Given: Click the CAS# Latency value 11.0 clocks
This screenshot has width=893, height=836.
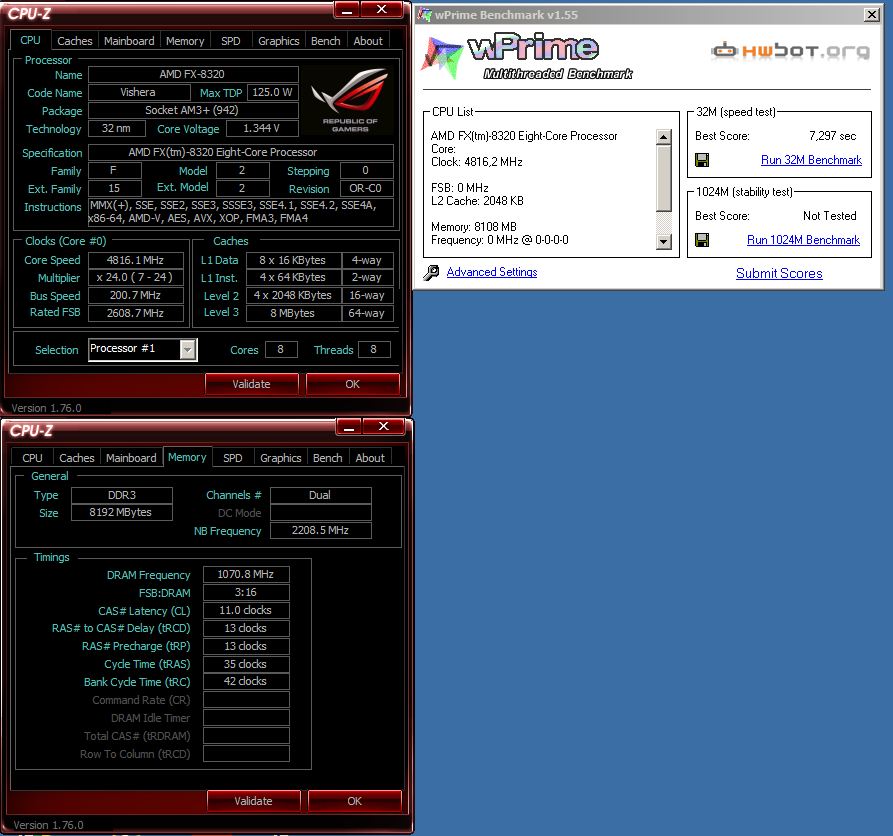Looking at the screenshot, I should coord(246,610).
